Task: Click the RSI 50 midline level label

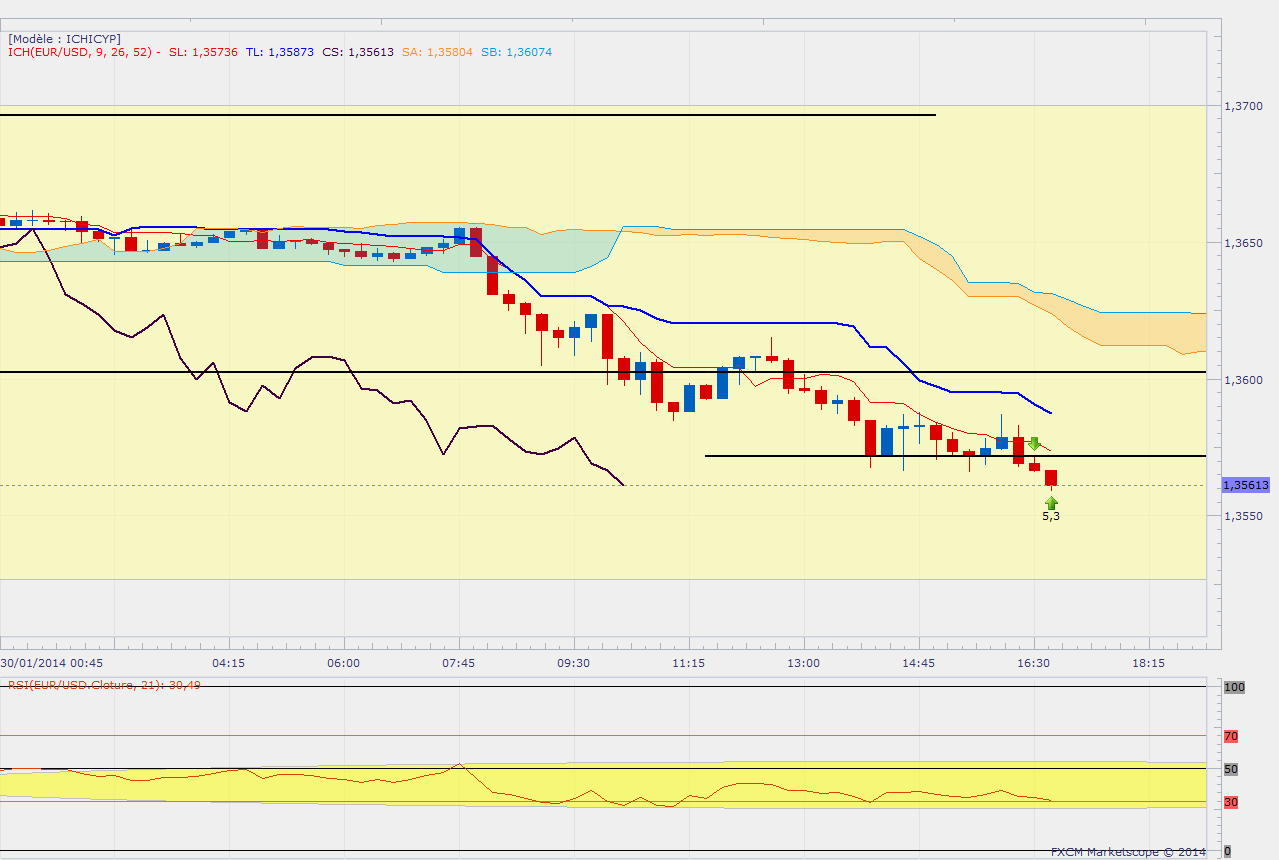Action: click(1231, 769)
